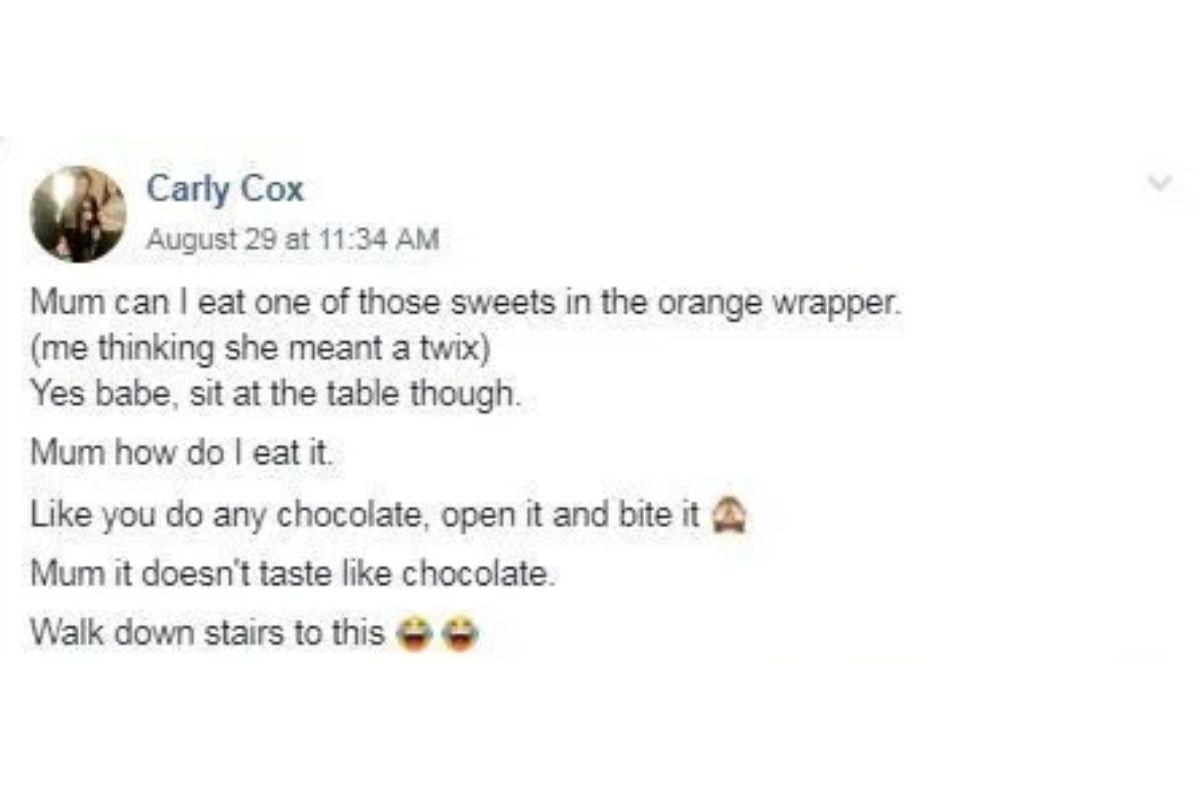
Task: Click the August 29 at 11:34 AM timestamp
Action: coord(293,240)
